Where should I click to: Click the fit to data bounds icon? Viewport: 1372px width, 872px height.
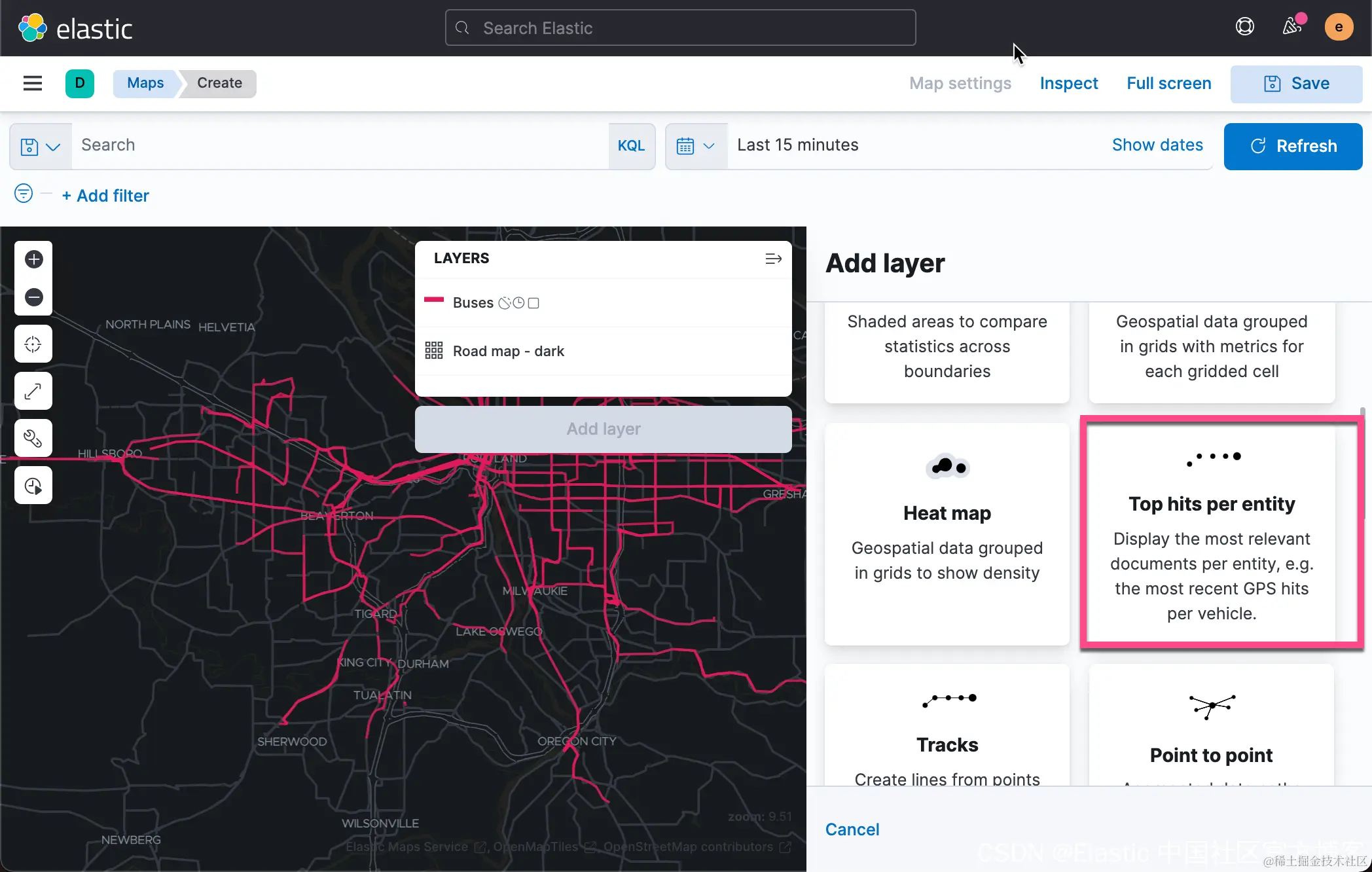(x=33, y=344)
